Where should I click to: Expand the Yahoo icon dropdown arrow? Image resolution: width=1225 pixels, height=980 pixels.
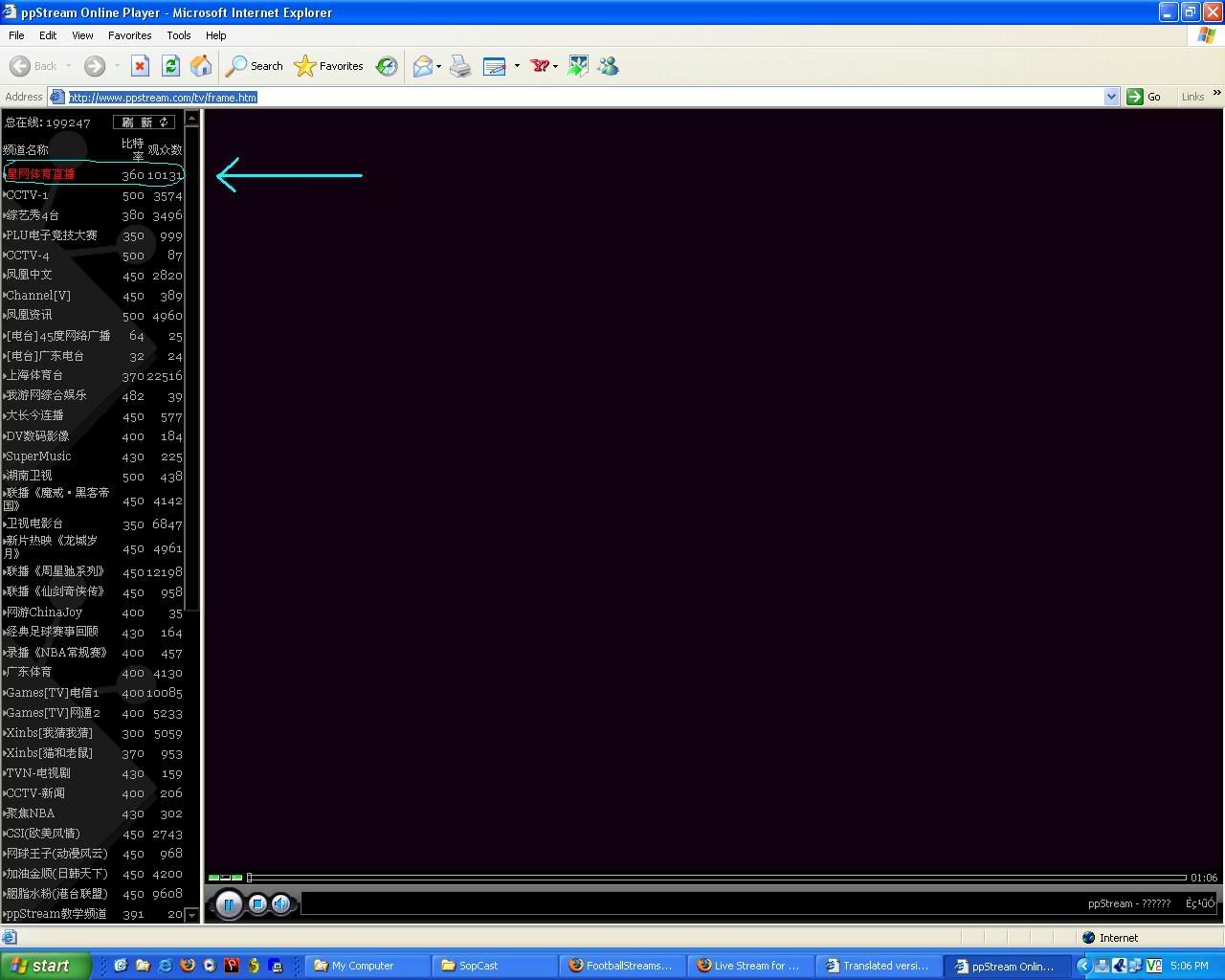[x=556, y=66]
